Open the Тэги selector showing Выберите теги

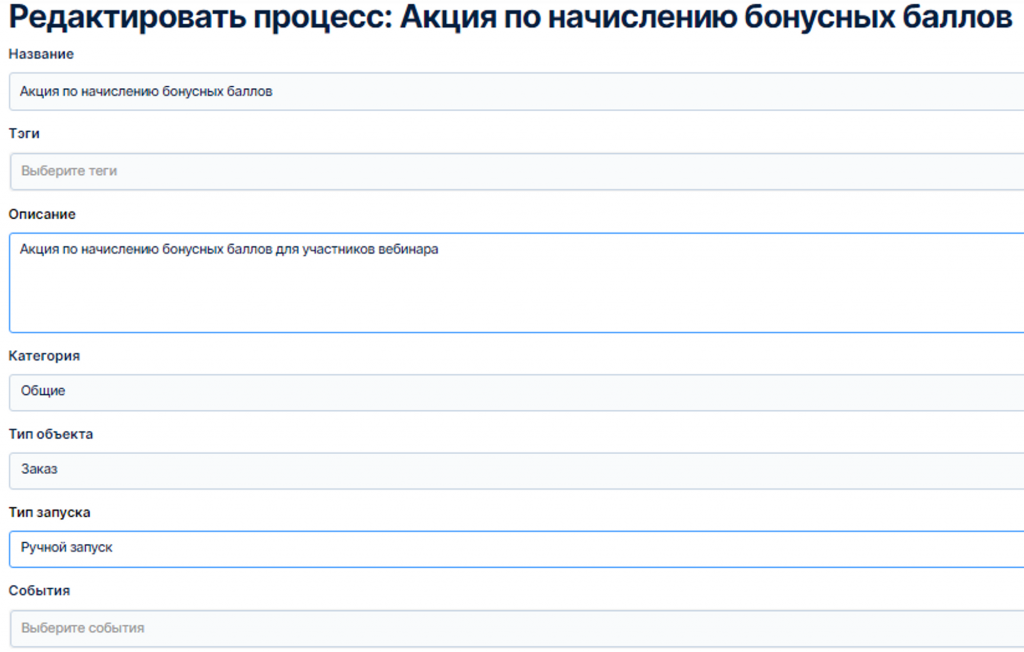tap(516, 171)
